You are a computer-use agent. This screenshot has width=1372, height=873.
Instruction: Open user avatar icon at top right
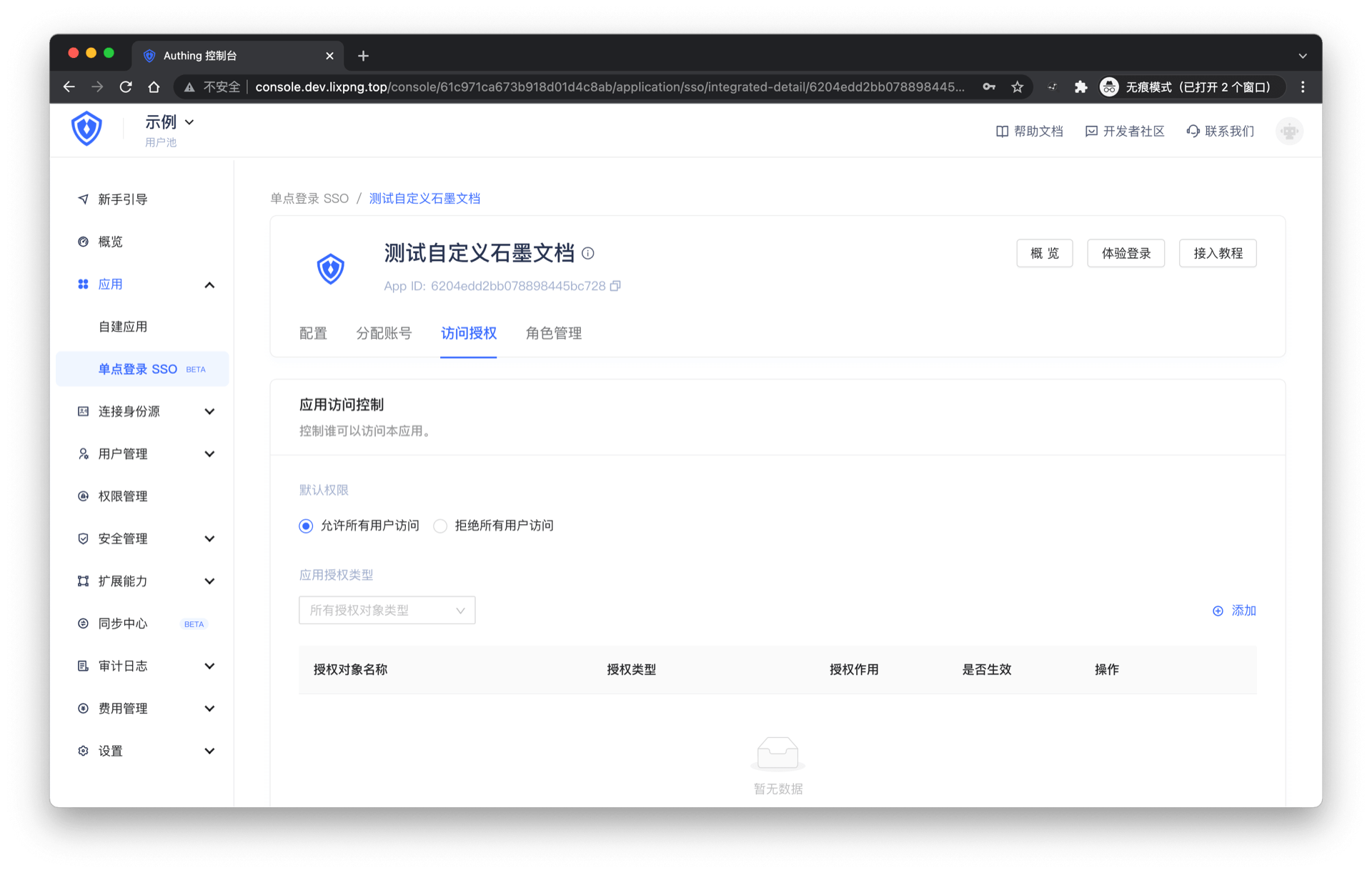[x=1289, y=132]
